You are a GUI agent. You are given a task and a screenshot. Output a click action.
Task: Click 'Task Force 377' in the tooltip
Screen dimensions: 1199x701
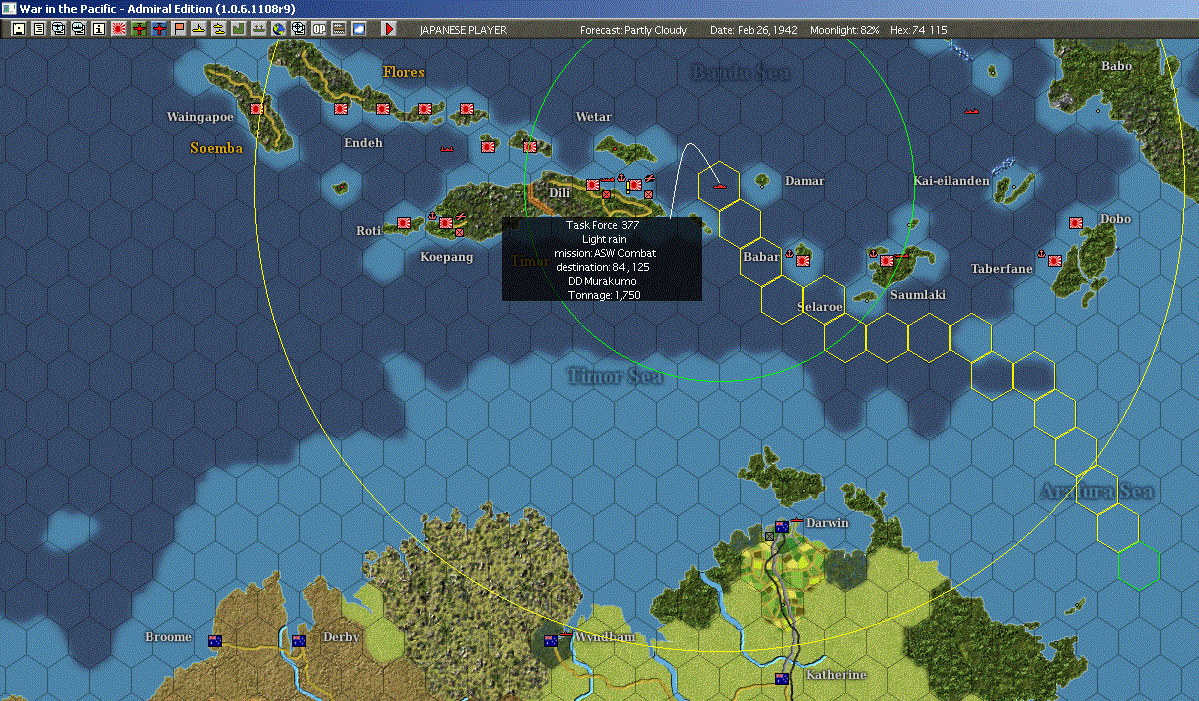tap(602, 225)
